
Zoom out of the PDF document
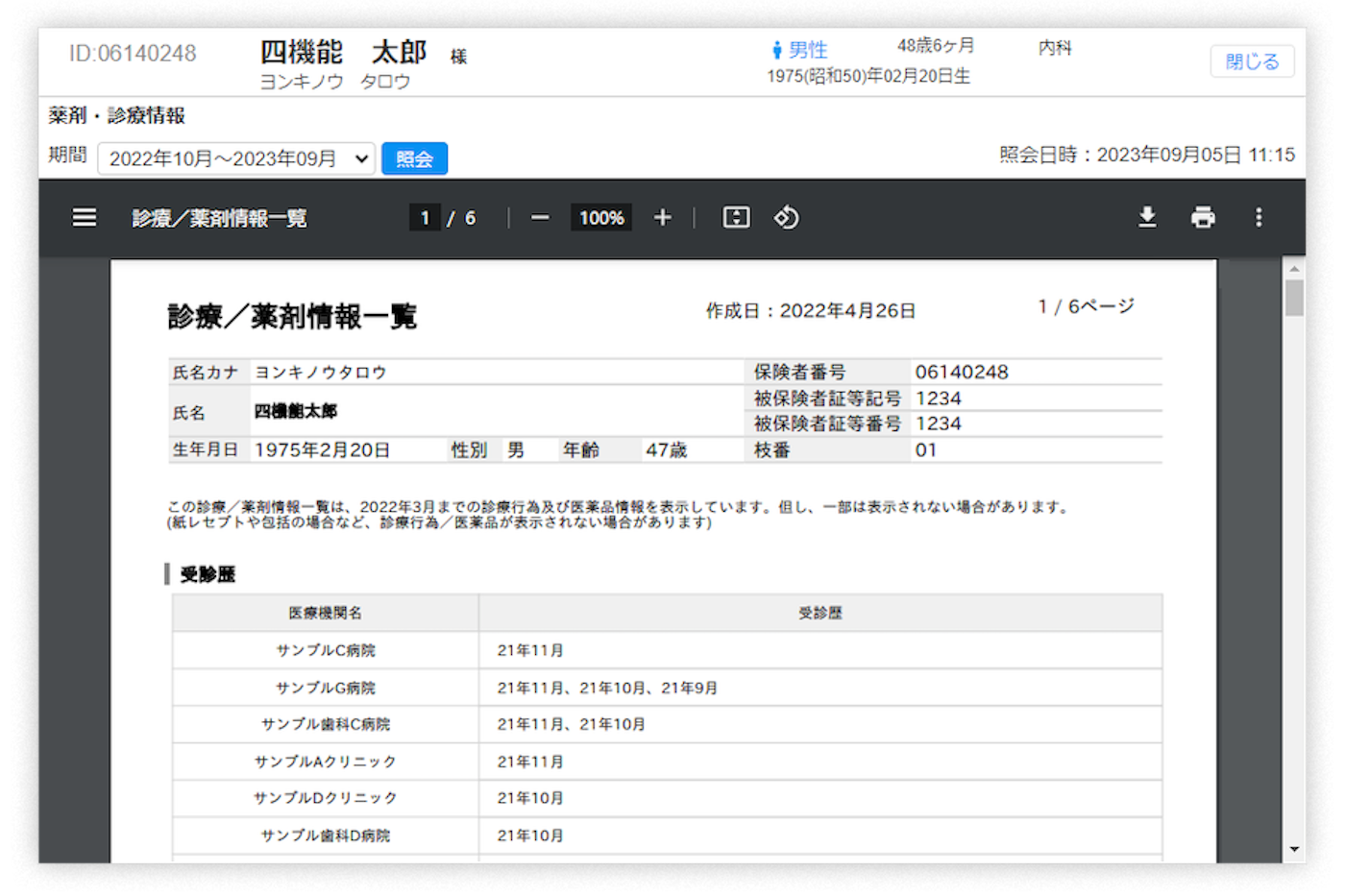click(x=539, y=218)
